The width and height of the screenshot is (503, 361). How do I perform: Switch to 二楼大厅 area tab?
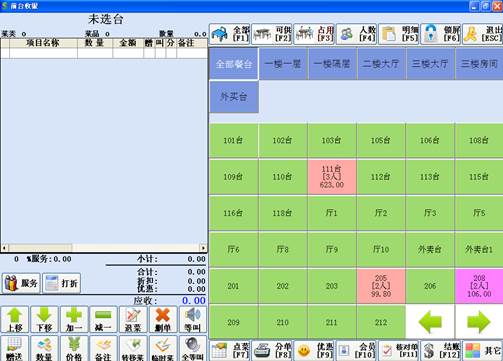pyautogui.click(x=381, y=64)
